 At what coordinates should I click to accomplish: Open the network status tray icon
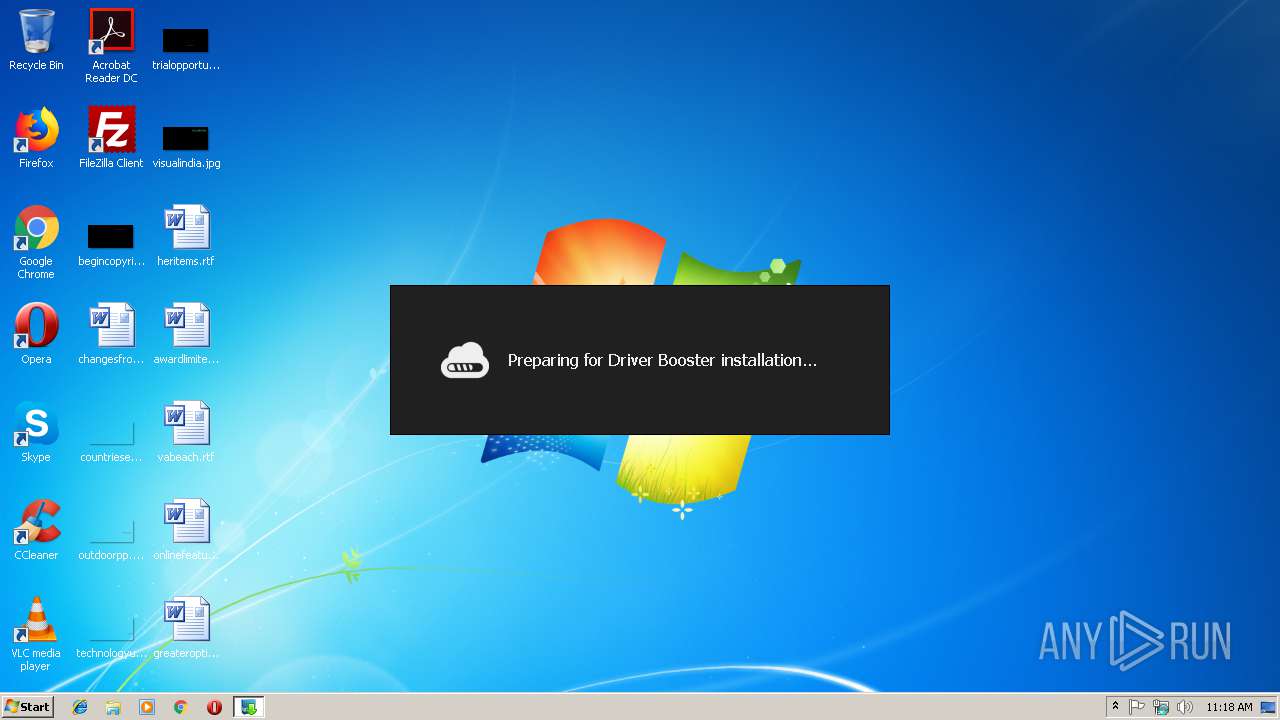click(1161, 707)
